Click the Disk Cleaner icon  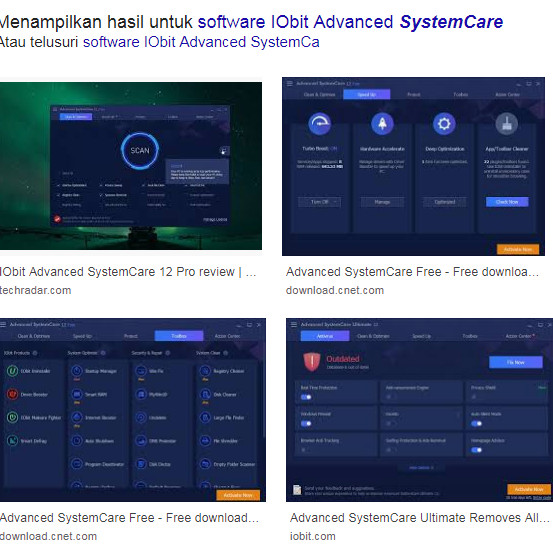(205, 394)
